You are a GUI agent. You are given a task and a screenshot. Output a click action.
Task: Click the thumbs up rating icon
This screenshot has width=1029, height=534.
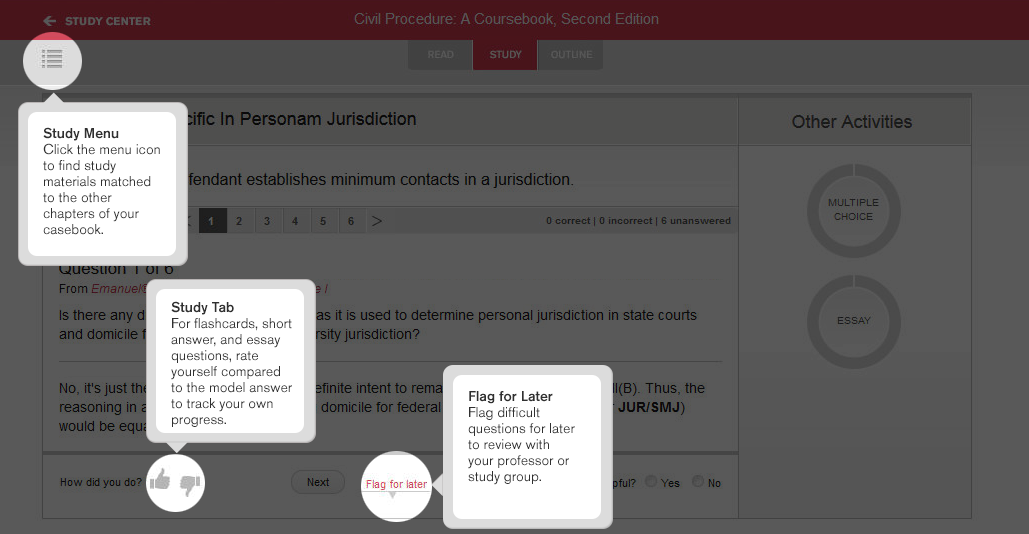[x=160, y=482]
